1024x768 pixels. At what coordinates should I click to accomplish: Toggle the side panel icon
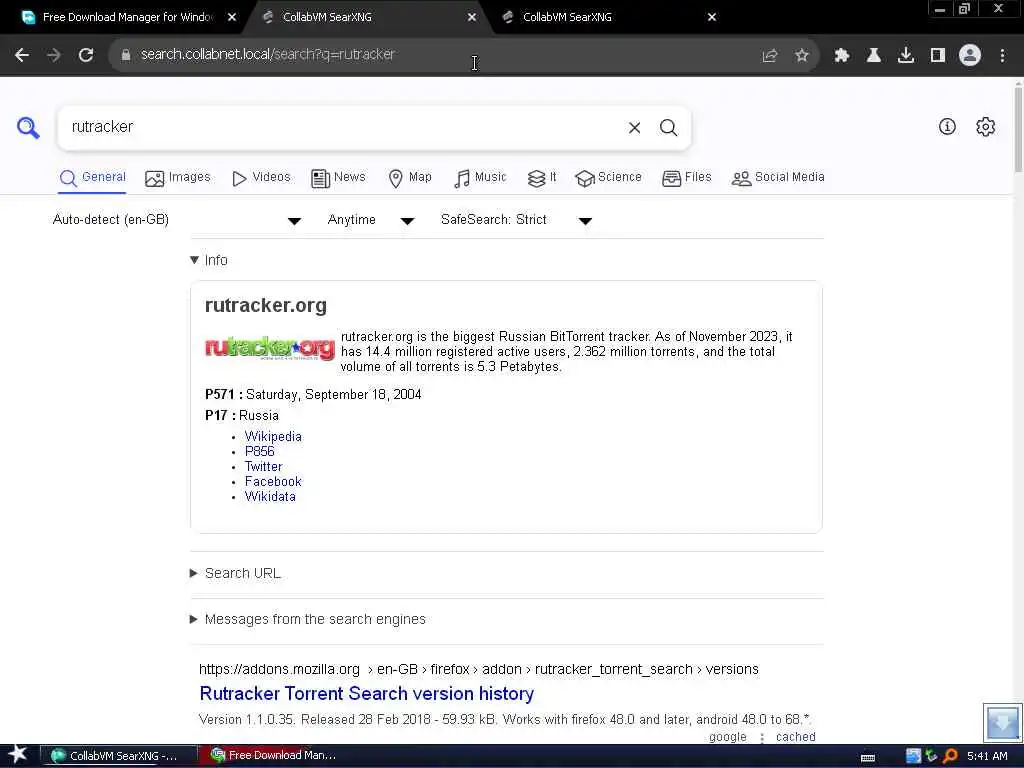(938, 56)
